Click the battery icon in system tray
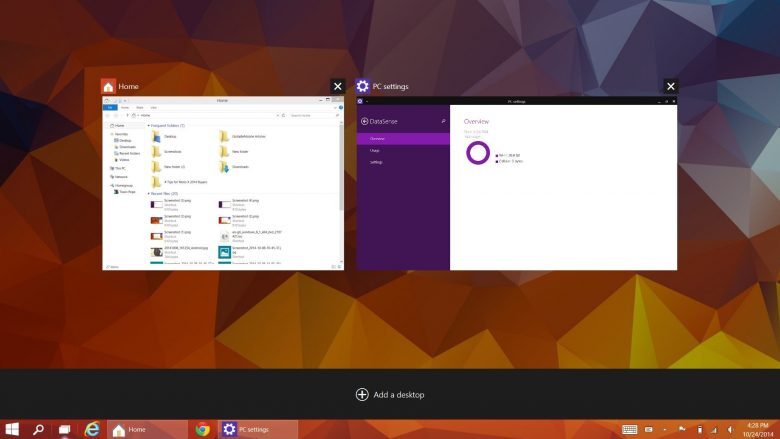780x439 pixels. tap(699, 429)
